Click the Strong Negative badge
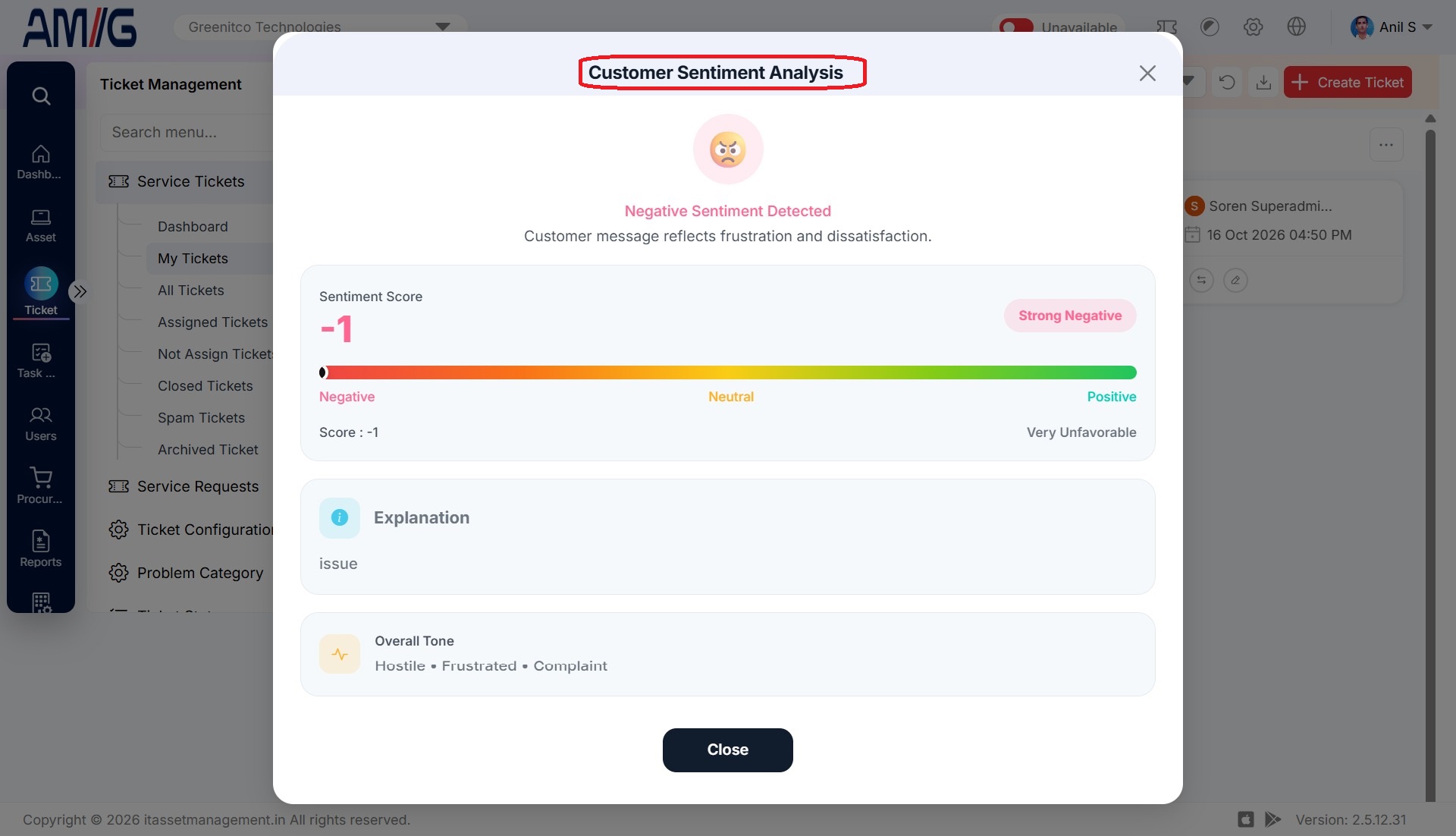The image size is (1456, 836). (1070, 316)
